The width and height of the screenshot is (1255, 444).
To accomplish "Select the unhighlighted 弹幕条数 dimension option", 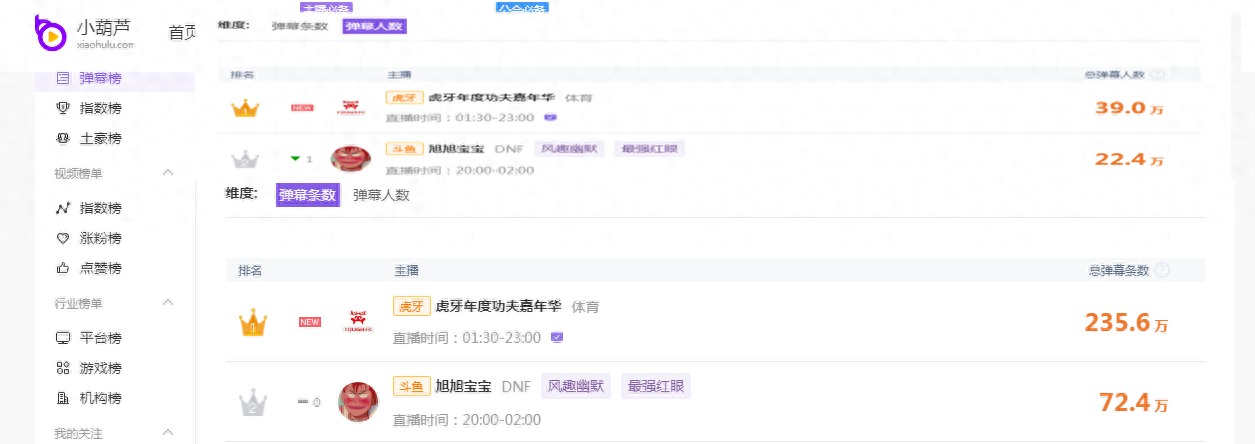I will coord(300,26).
